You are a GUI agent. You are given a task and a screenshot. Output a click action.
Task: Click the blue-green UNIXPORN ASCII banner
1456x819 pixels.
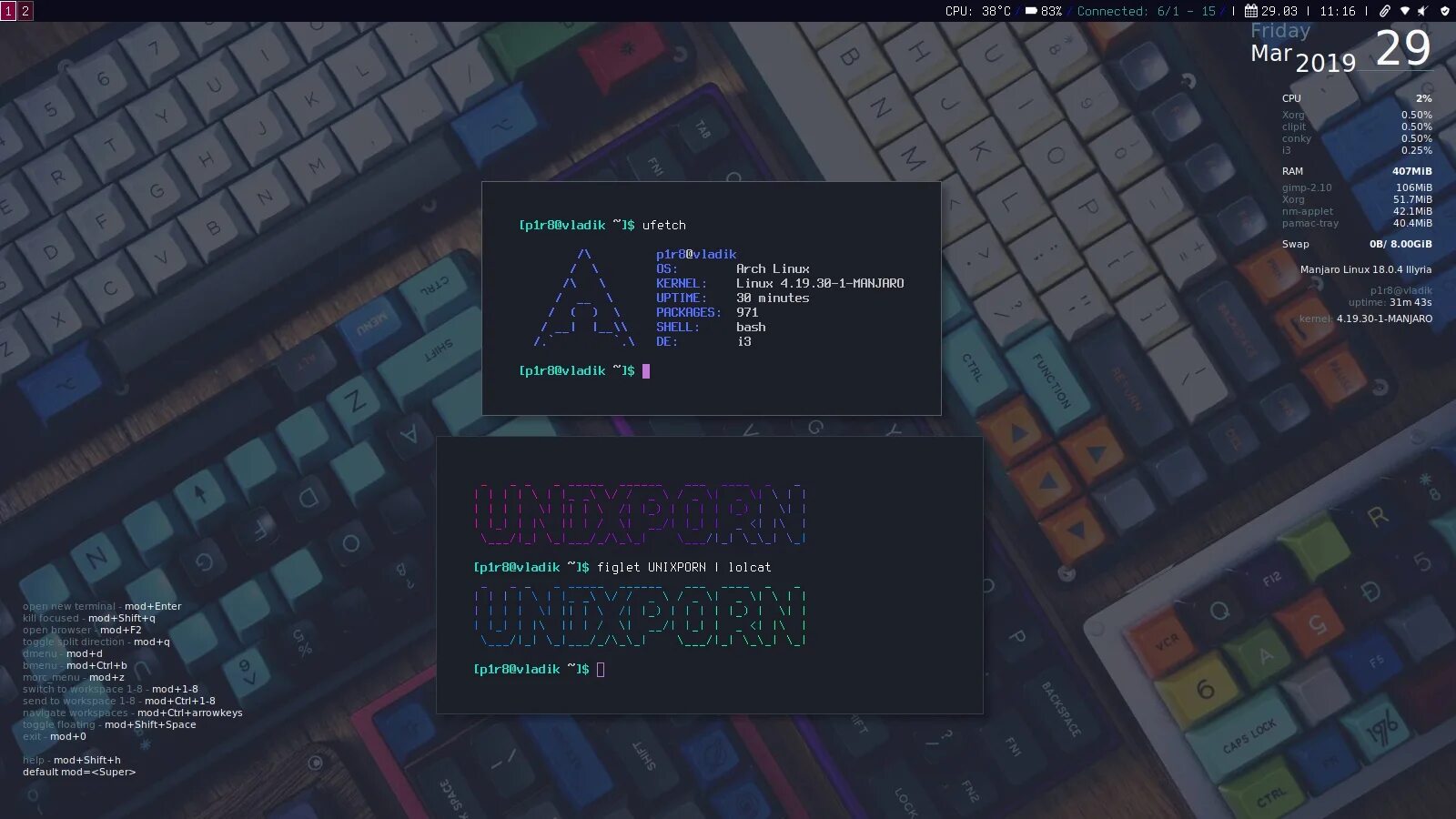pos(640,616)
